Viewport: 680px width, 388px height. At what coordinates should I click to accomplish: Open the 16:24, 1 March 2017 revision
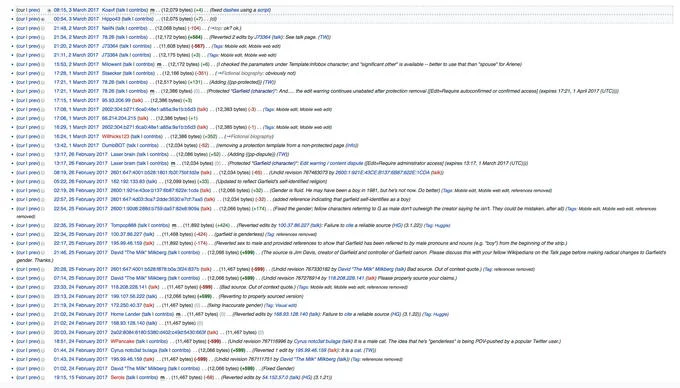pos(76,136)
